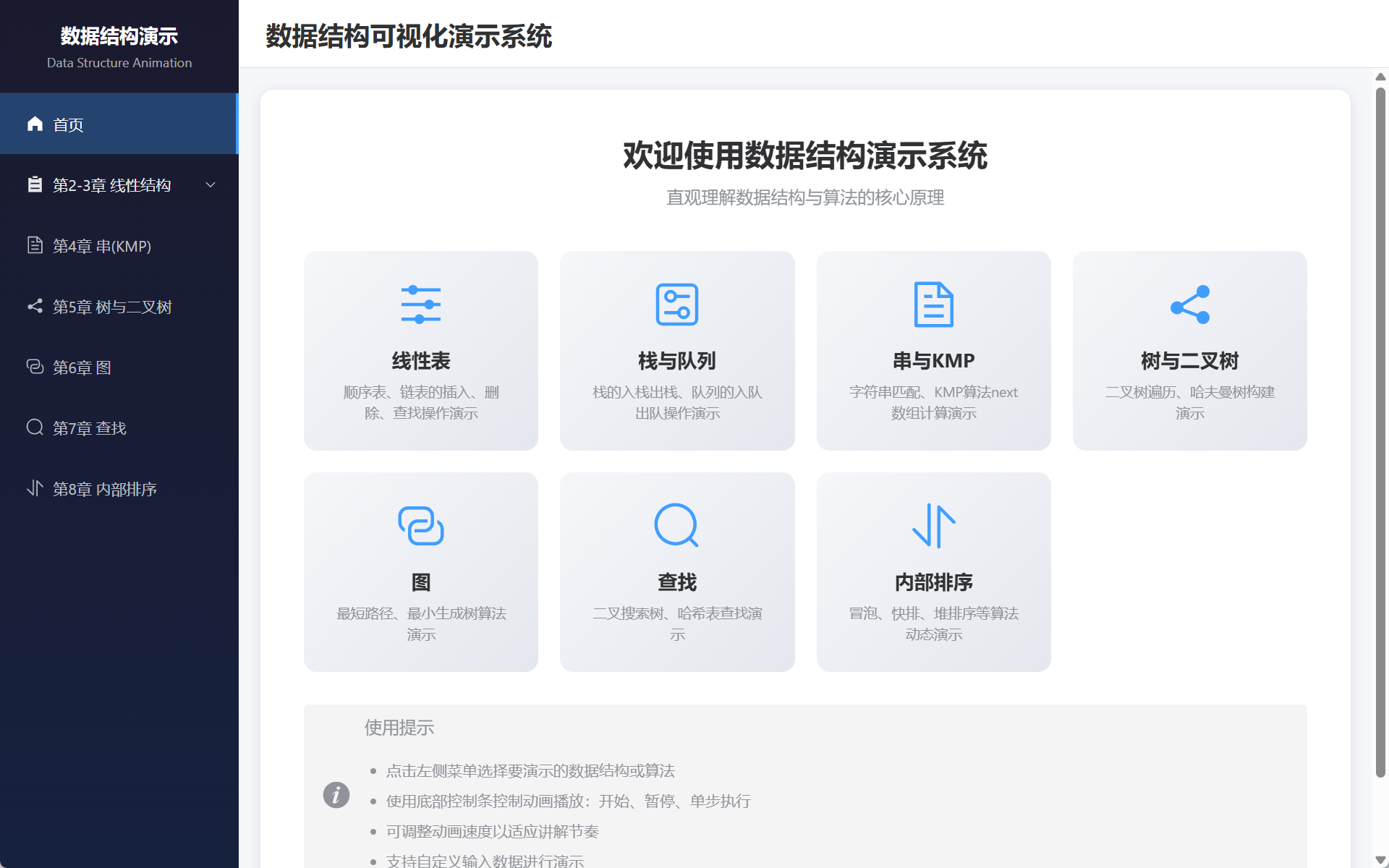
Task: Click the tree-share icon beside 第5章 树与二叉树
Action: tap(35, 306)
